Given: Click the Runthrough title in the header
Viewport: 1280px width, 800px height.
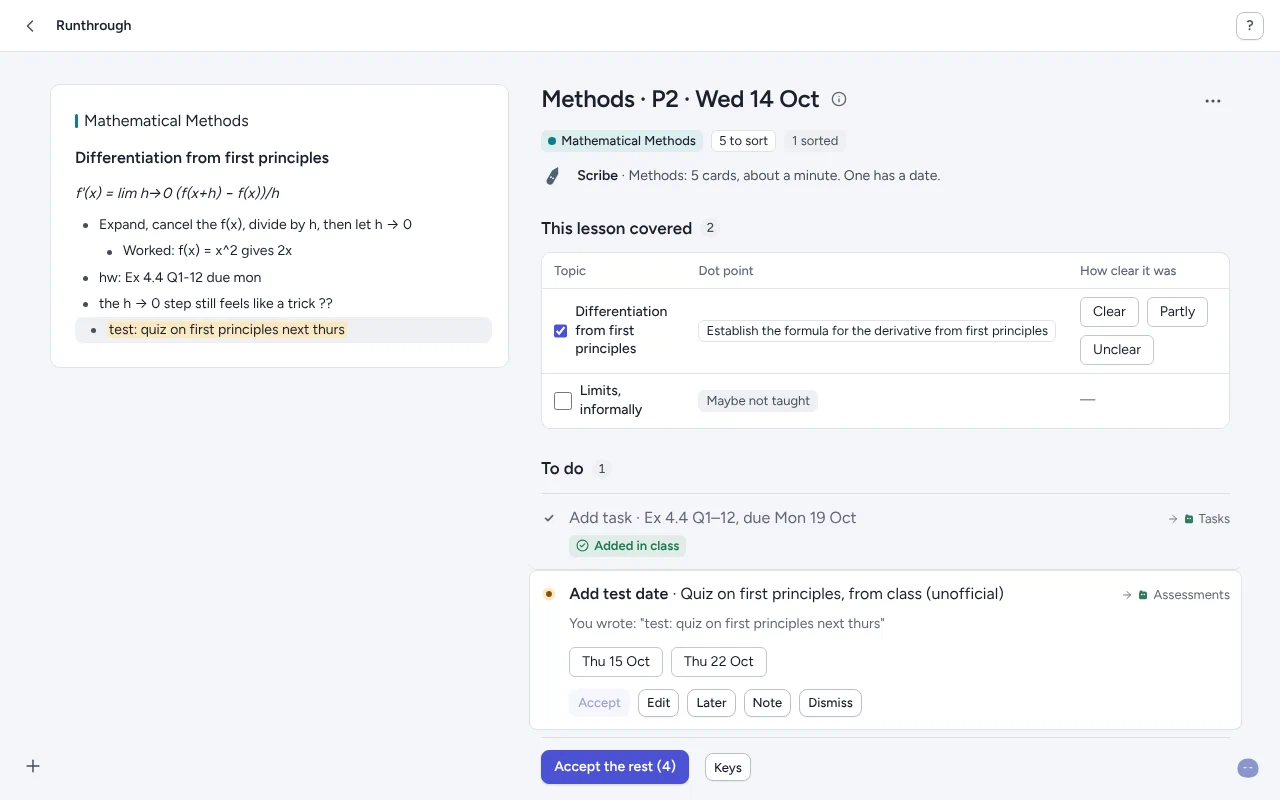Looking at the screenshot, I should (x=94, y=26).
